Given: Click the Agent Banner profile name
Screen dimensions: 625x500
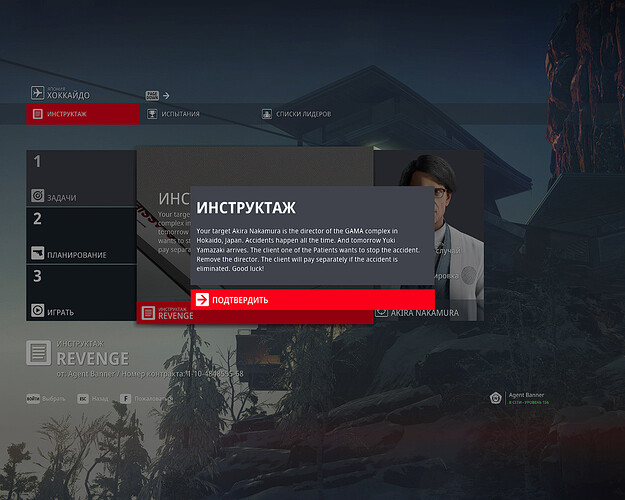Looking at the screenshot, I should point(526,395).
